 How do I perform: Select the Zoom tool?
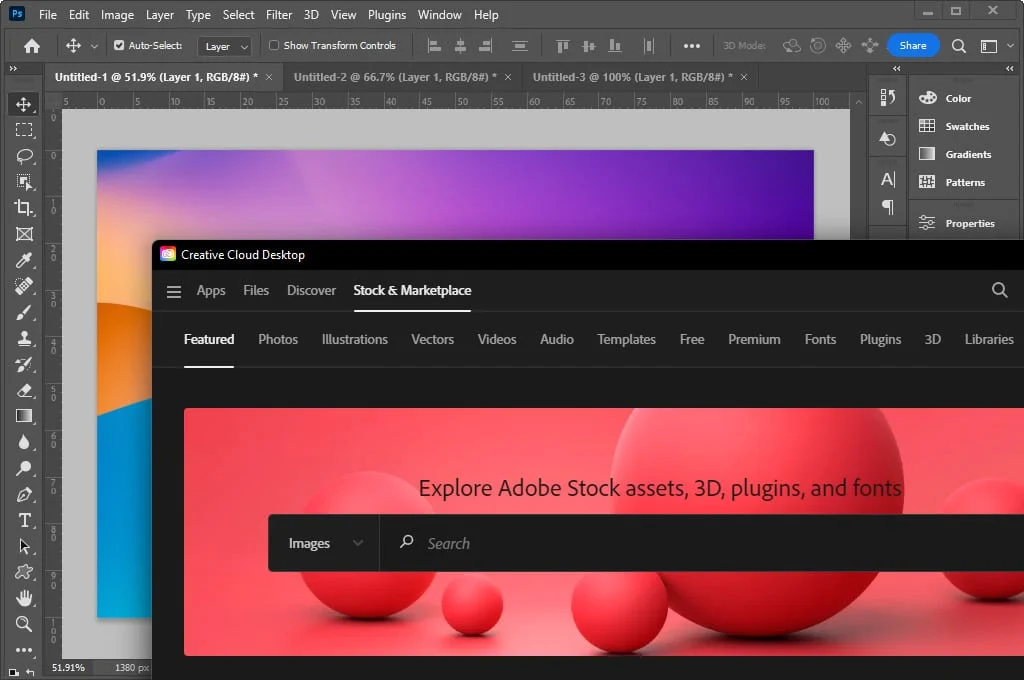click(24, 624)
